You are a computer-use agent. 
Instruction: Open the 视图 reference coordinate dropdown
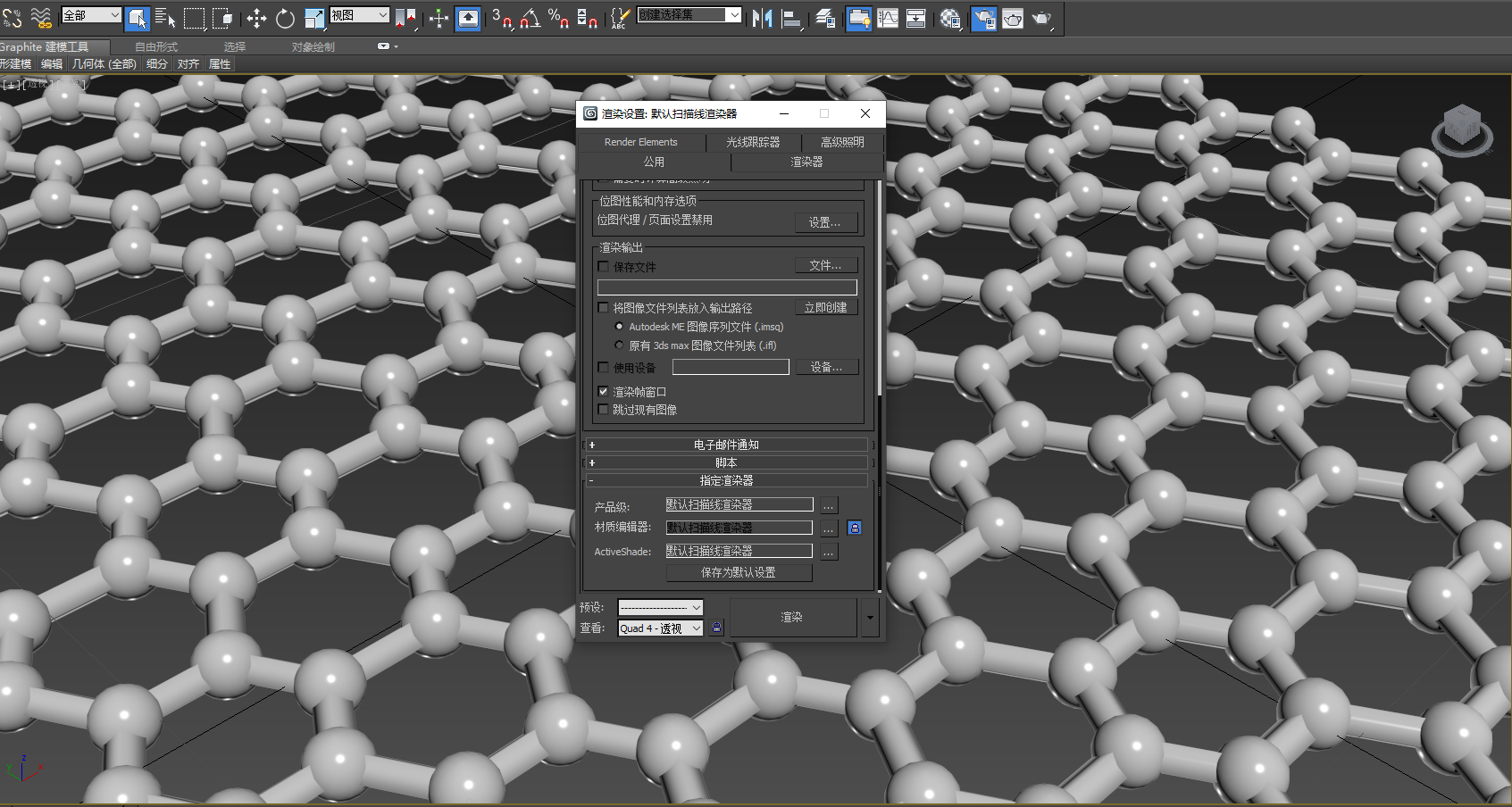click(x=359, y=15)
